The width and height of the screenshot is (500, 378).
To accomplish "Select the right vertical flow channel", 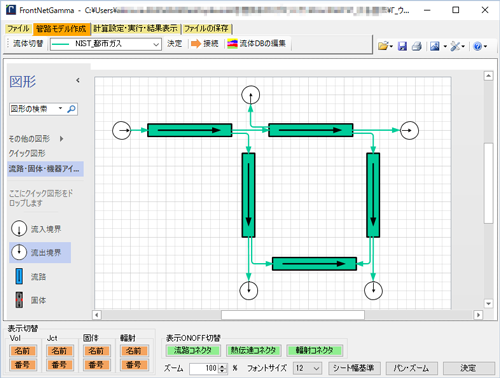I will [373, 195].
